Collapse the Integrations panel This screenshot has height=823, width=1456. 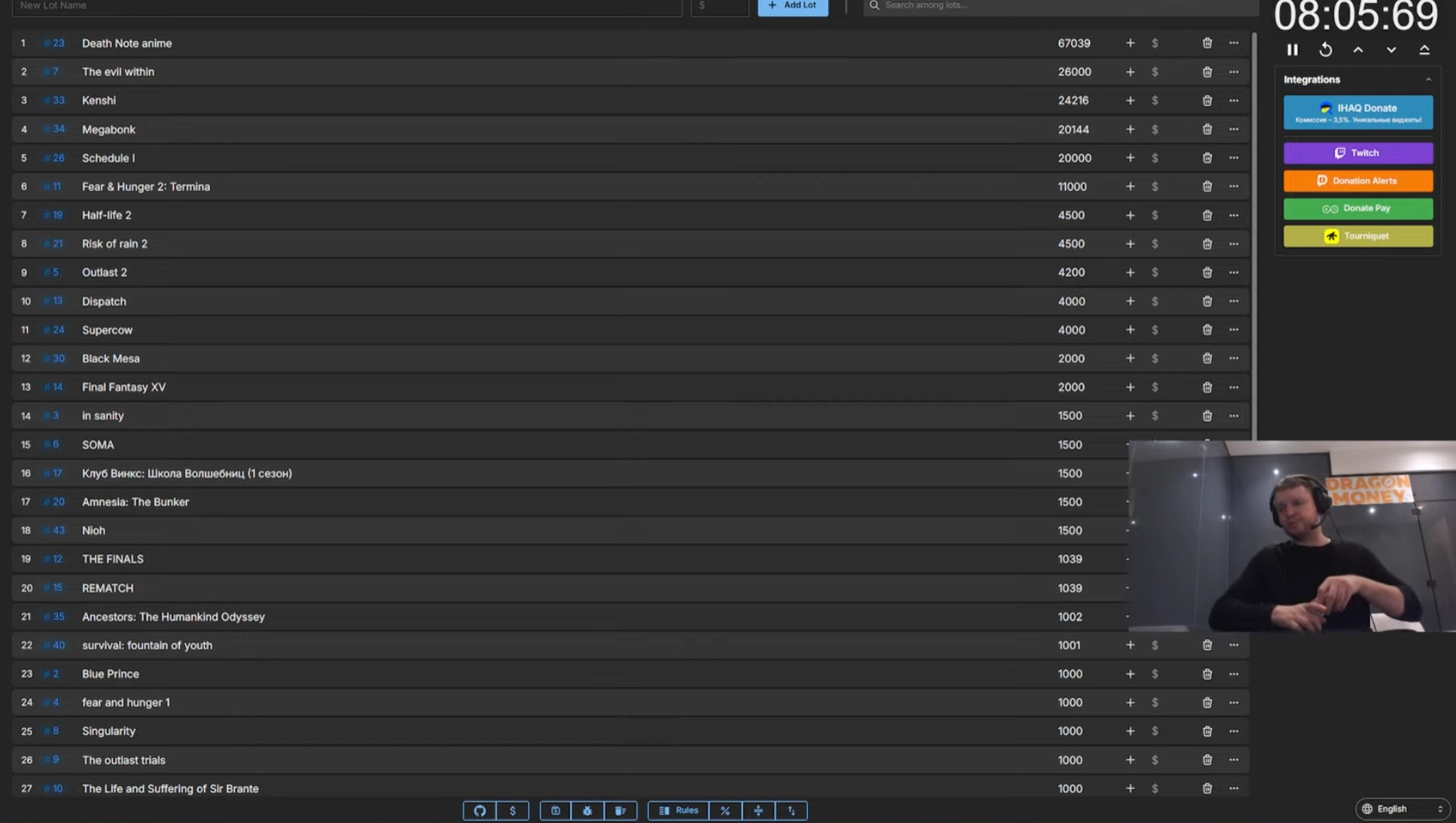(x=1428, y=80)
